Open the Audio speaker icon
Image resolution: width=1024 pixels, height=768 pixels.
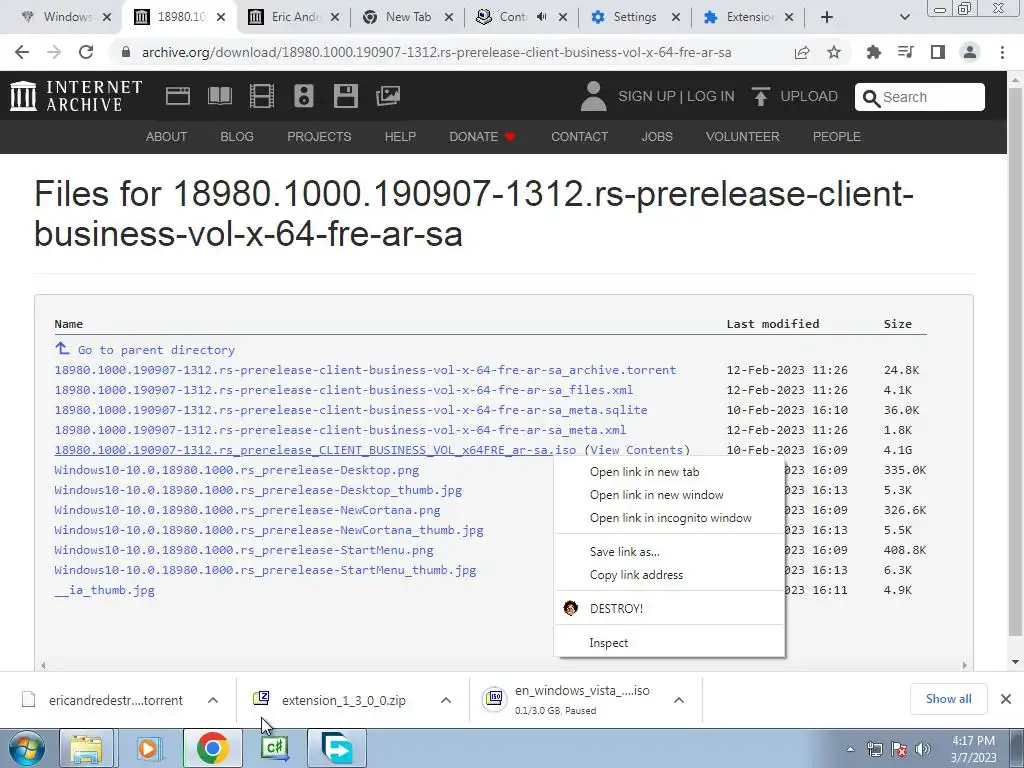pyautogui.click(x=304, y=96)
